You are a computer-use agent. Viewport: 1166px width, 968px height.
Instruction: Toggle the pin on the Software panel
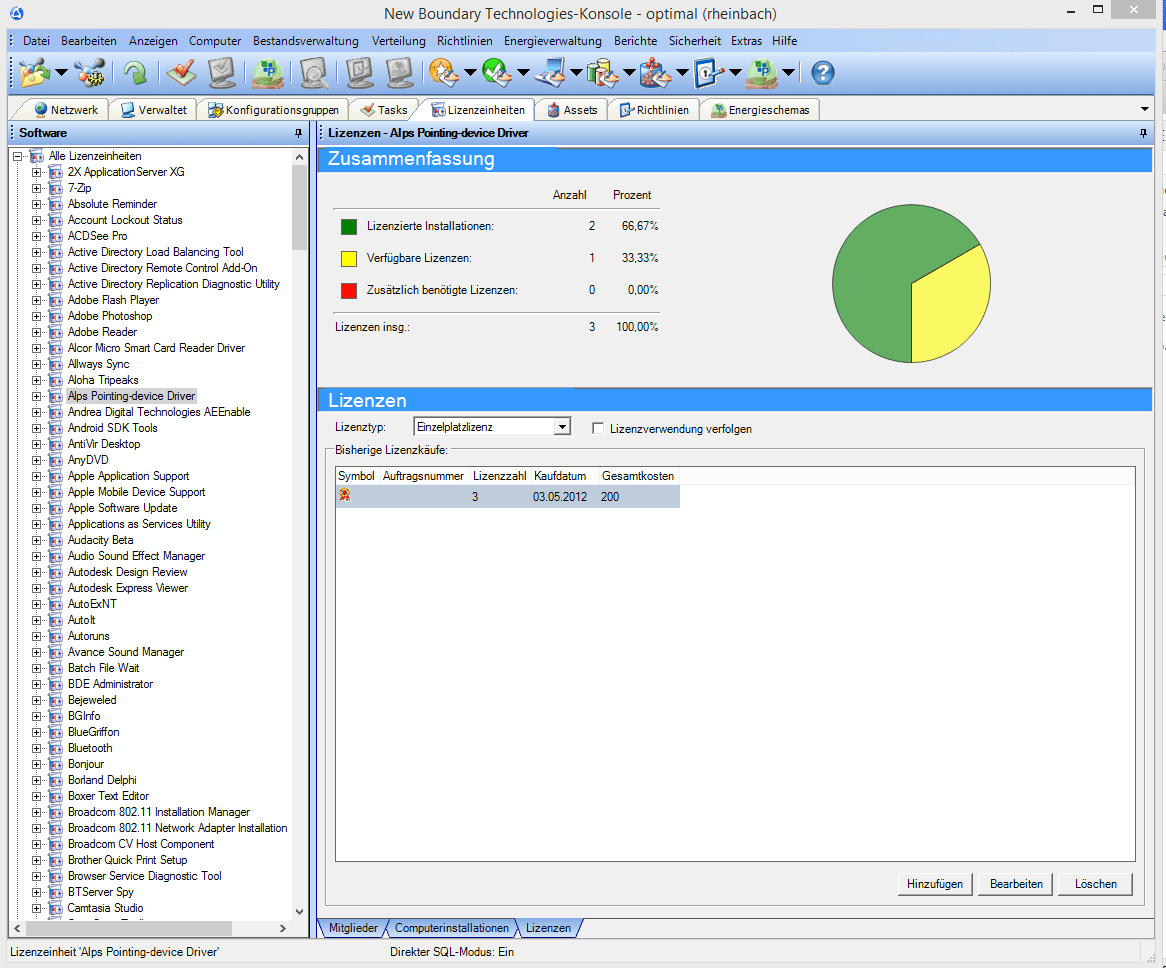tap(297, 132)
